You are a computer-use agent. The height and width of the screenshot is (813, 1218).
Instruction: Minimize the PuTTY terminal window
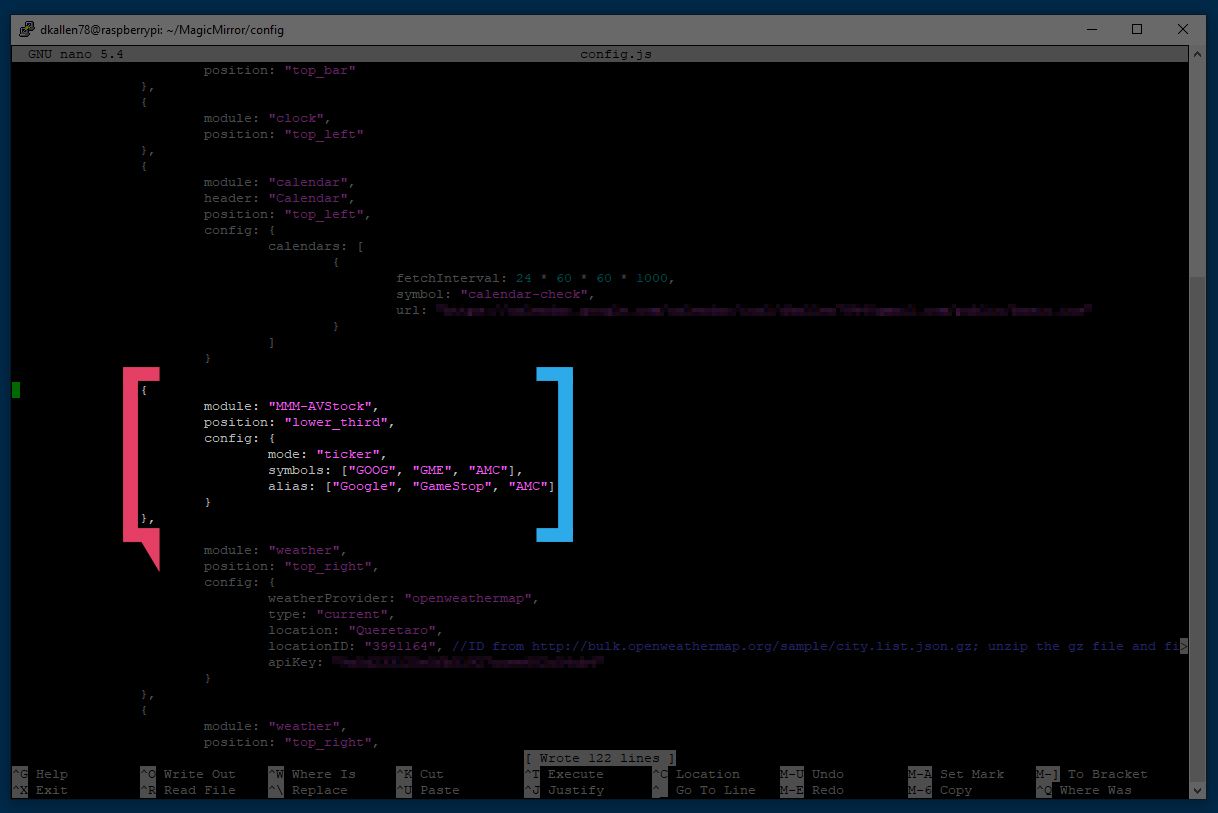tap(1090, 30)
